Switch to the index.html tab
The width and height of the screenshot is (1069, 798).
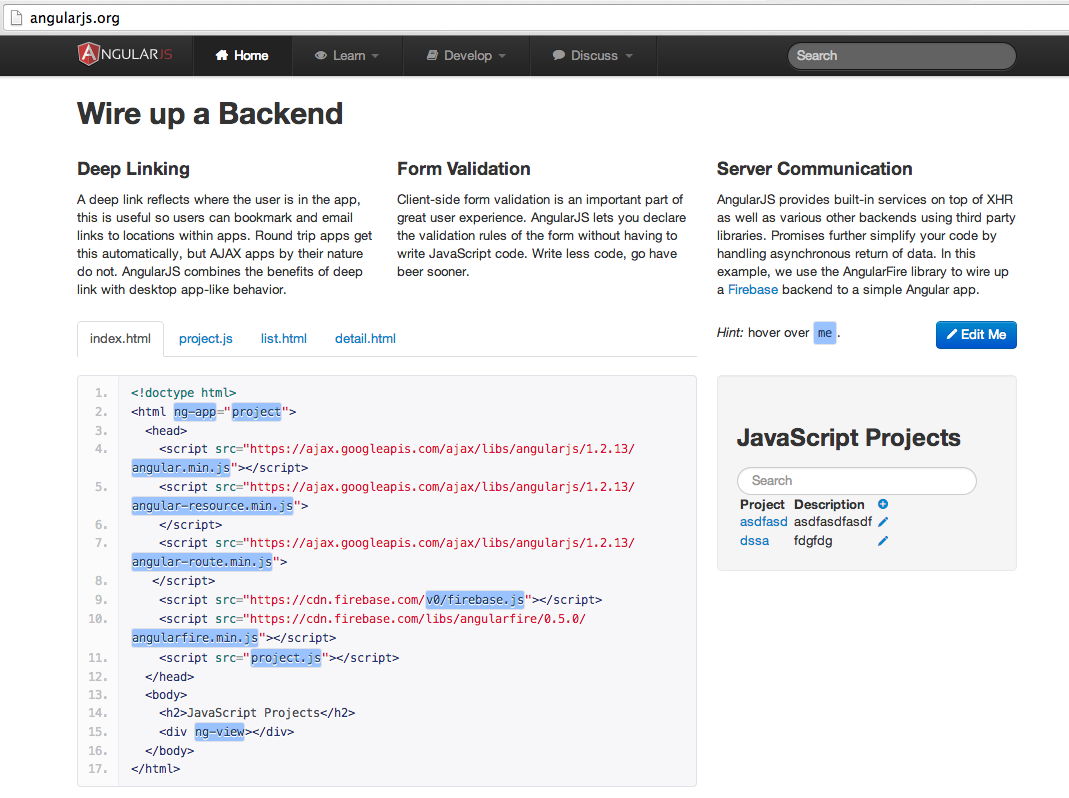[x=120, y=338]
